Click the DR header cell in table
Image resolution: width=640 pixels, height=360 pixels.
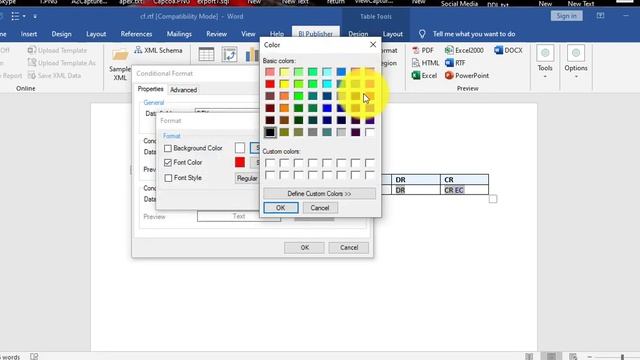coord(416,180)
